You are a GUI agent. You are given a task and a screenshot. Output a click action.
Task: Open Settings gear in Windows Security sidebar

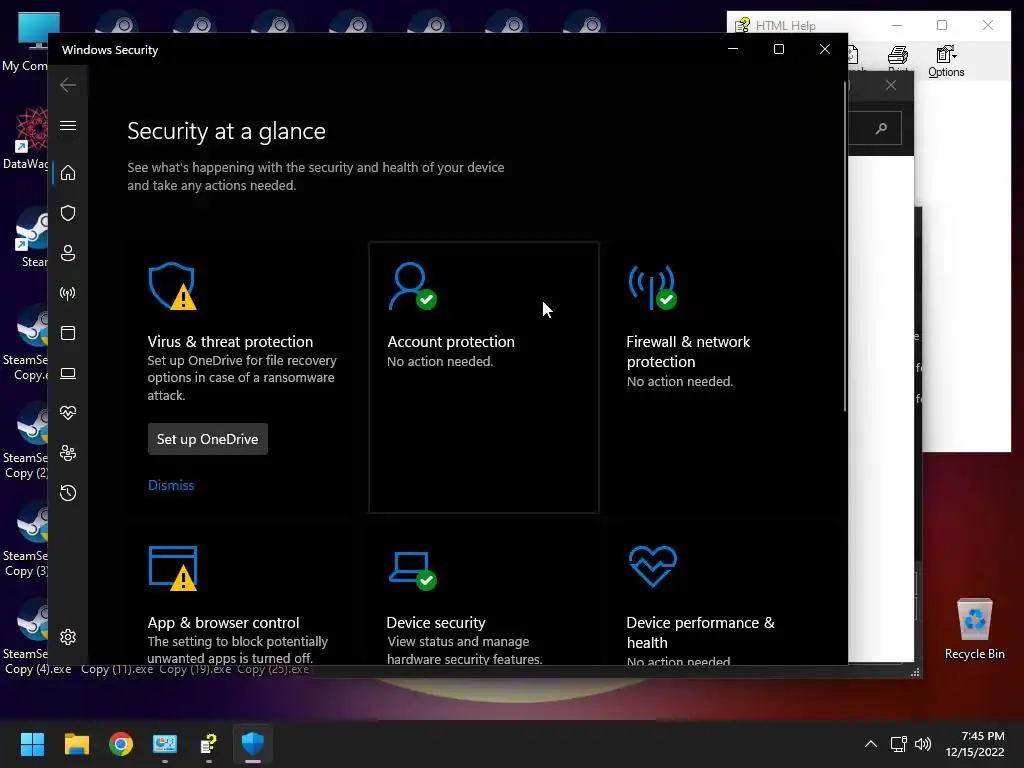(x=68, y=637)
